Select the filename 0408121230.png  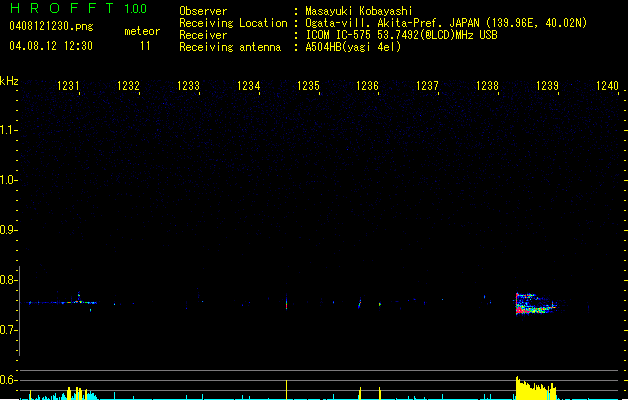[51, 26]
